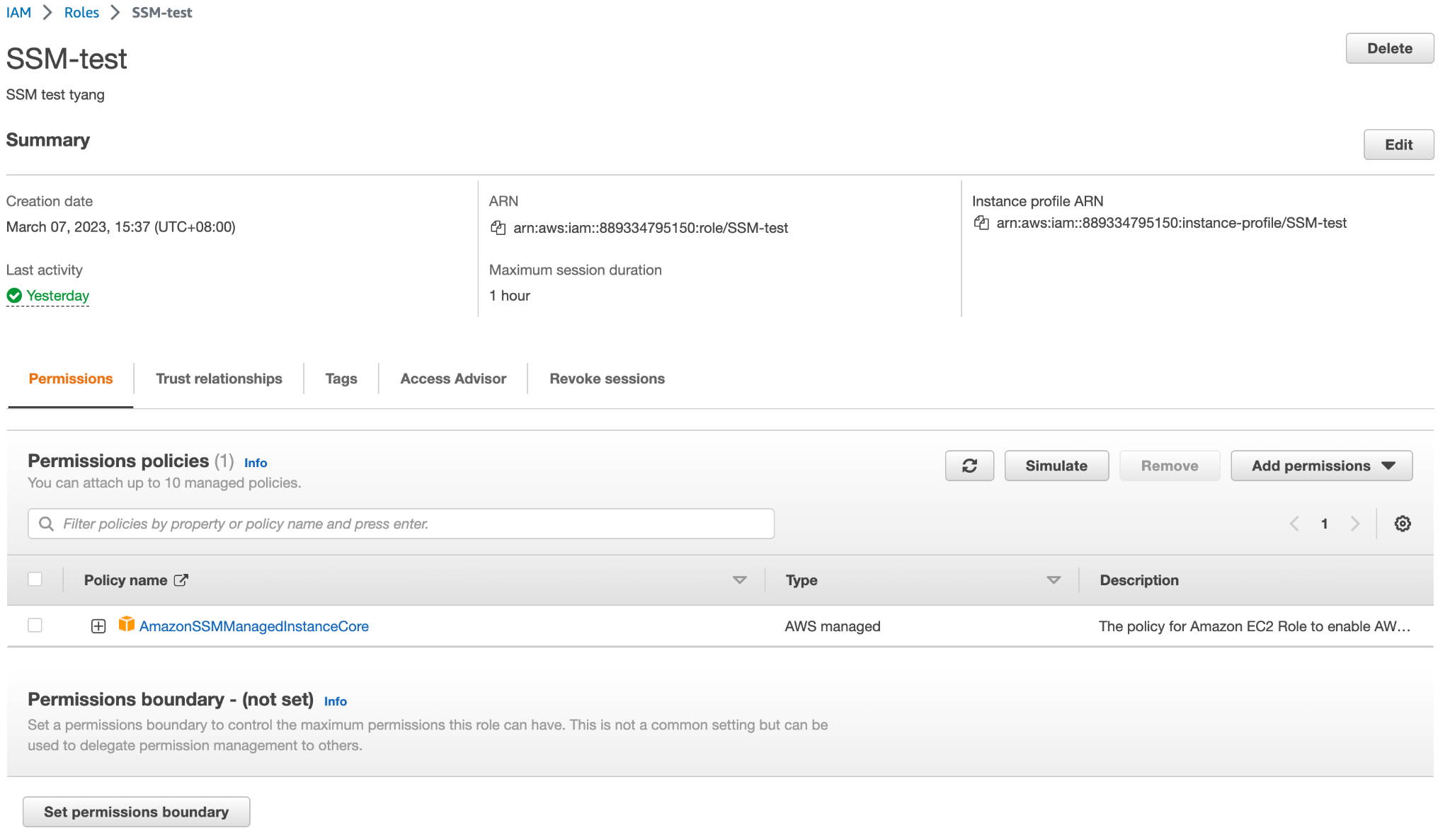This screenshot has width=1450, height=840.
Task: Open AmazonSSMManagedInstanceCore via the policy icon
Action: click(127, 626)
